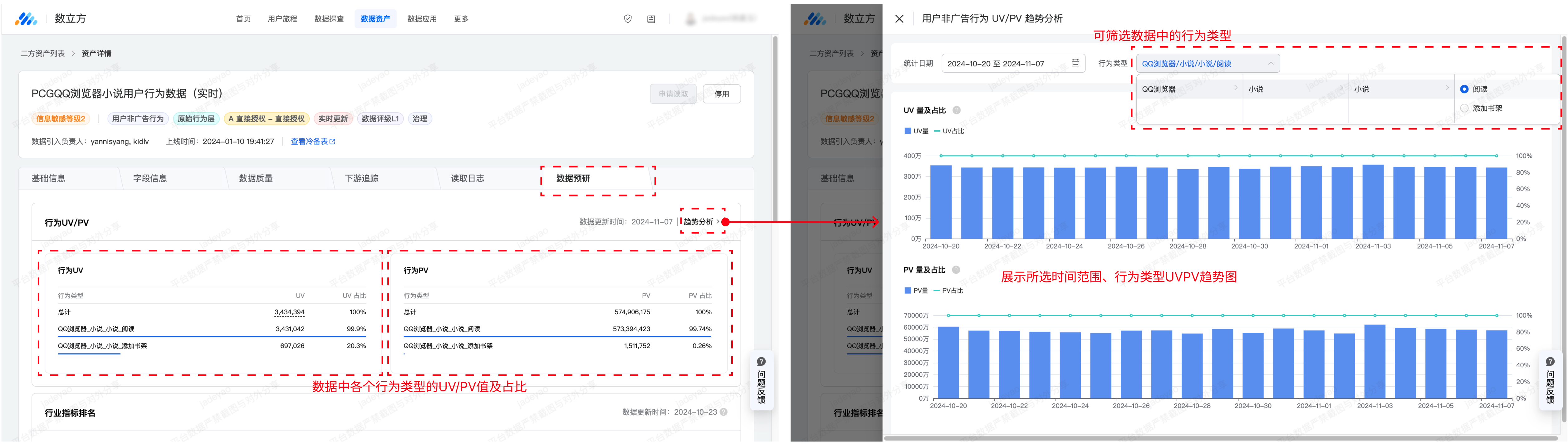Toggle PV量 blue legend swatch

pyautogui.click(x=908, y=291)
